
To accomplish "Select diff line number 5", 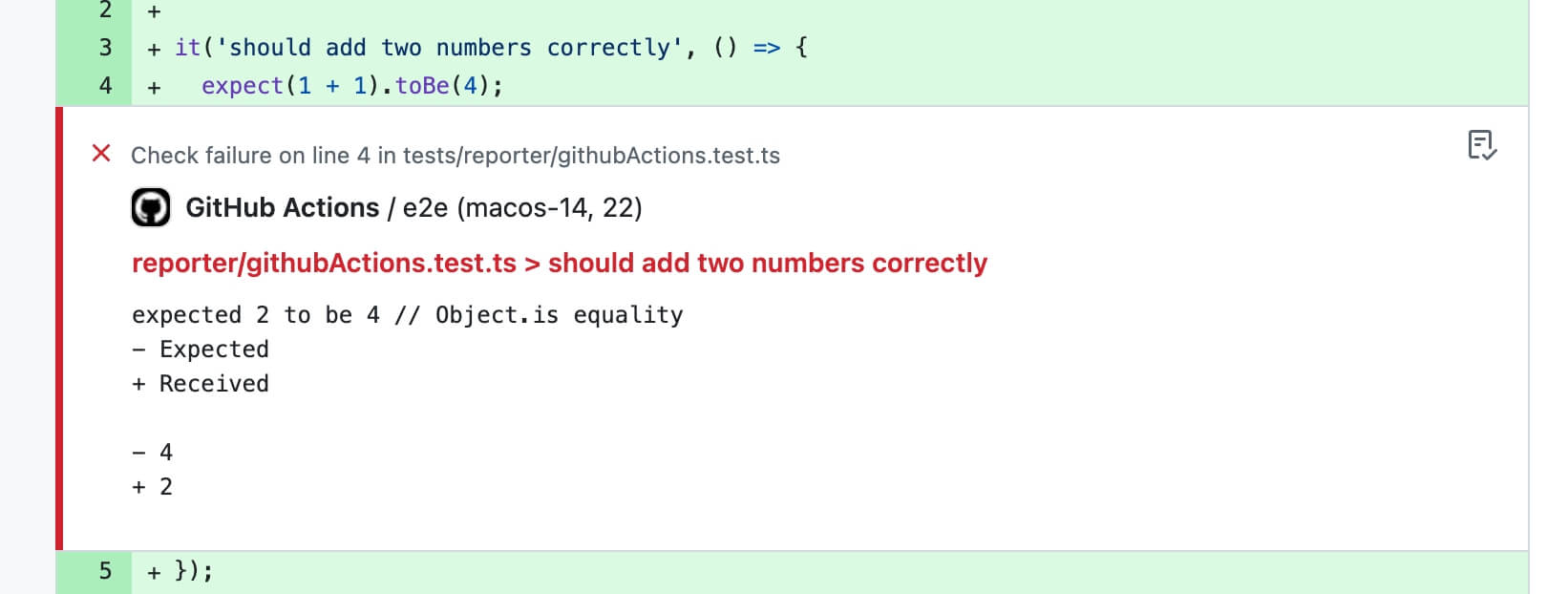I will coord(105,571).
